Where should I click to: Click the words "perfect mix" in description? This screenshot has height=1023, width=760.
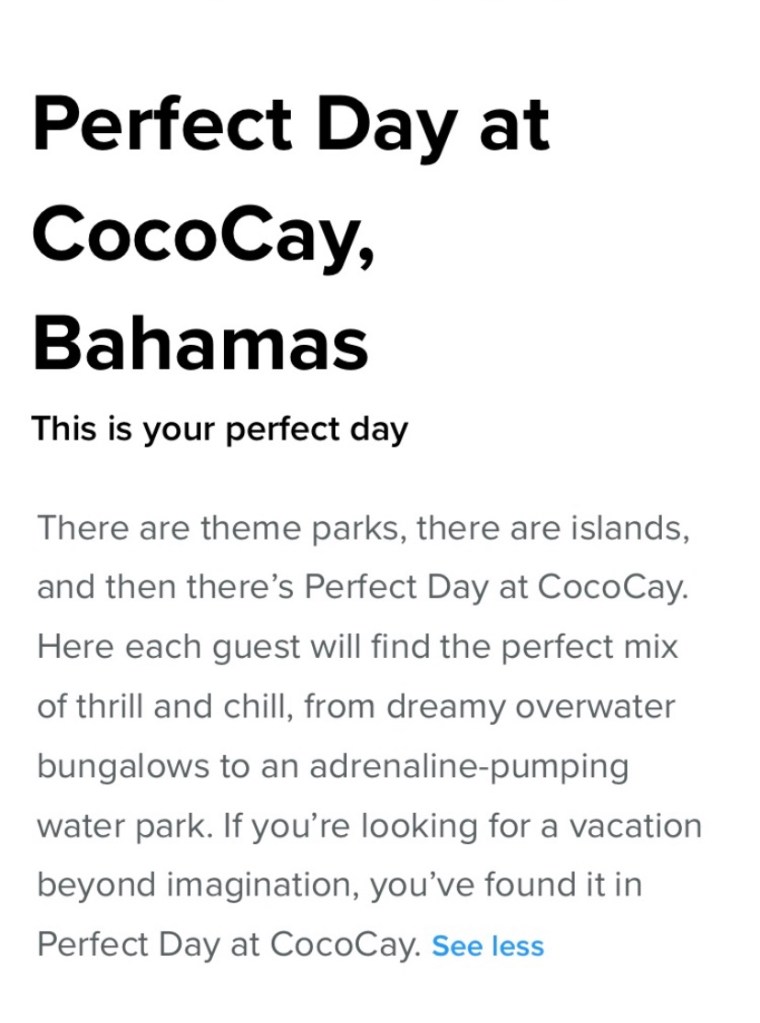[x=589, y=647]
